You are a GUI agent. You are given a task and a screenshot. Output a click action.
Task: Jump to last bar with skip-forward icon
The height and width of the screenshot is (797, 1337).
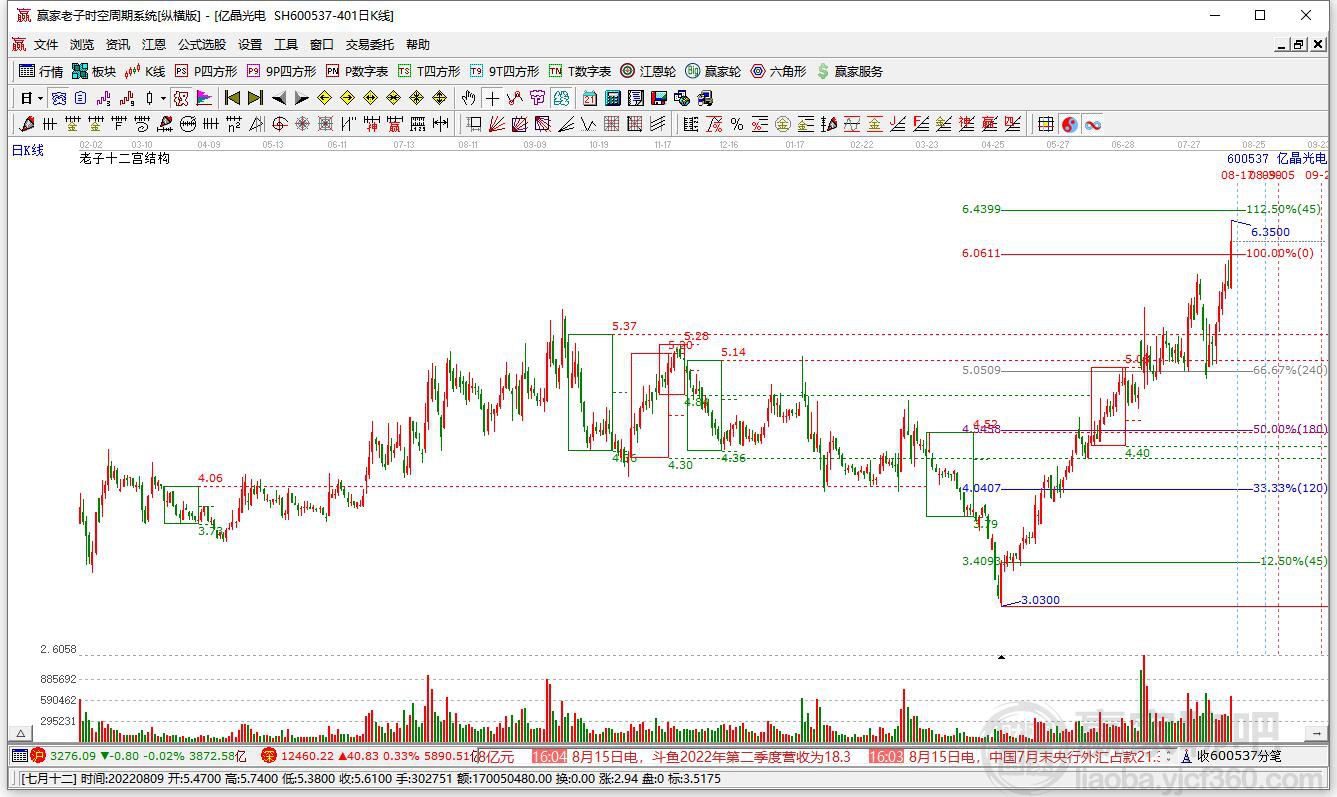(255, 98)
